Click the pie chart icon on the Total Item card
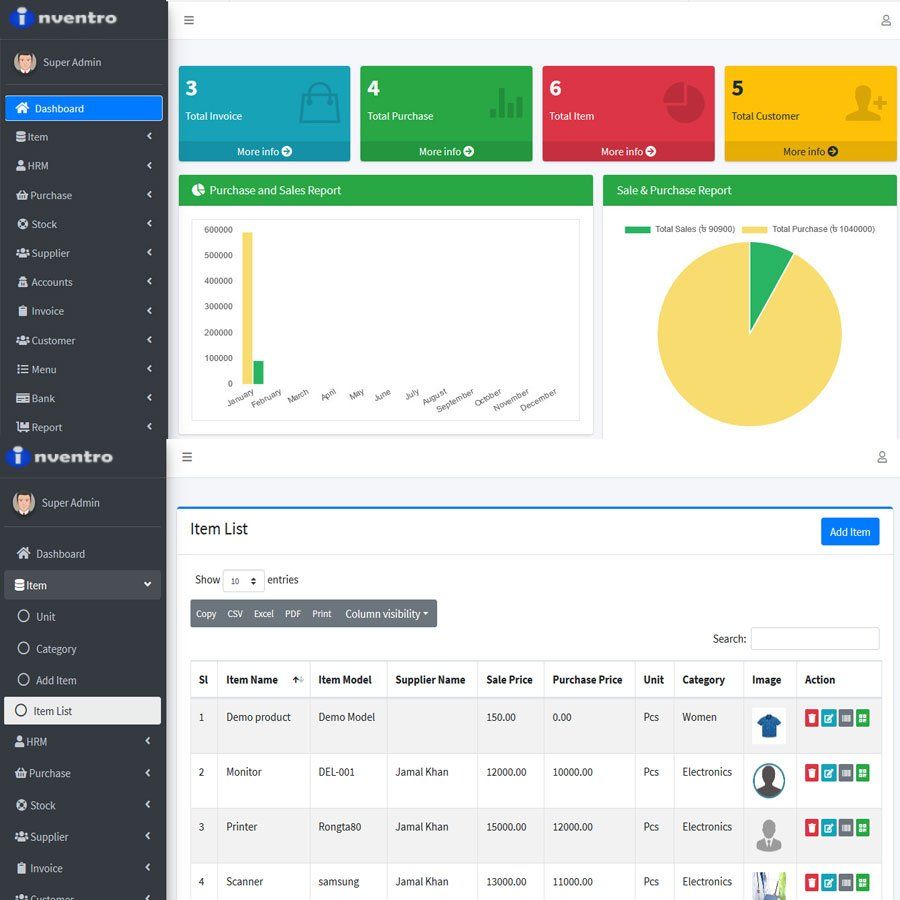The image size is (900, 900). point(684,103)
